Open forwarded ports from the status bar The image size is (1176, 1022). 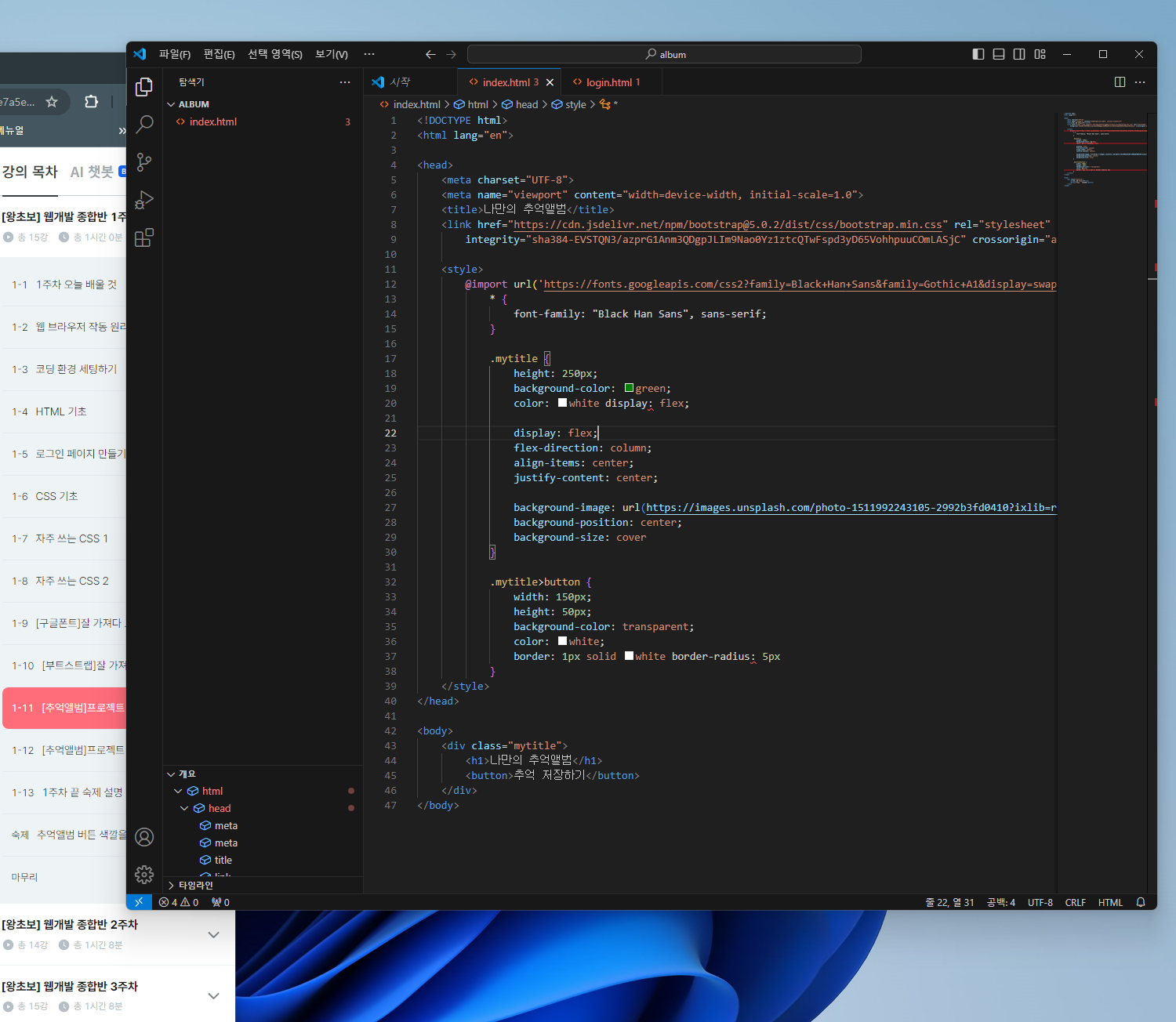(220, 902)
